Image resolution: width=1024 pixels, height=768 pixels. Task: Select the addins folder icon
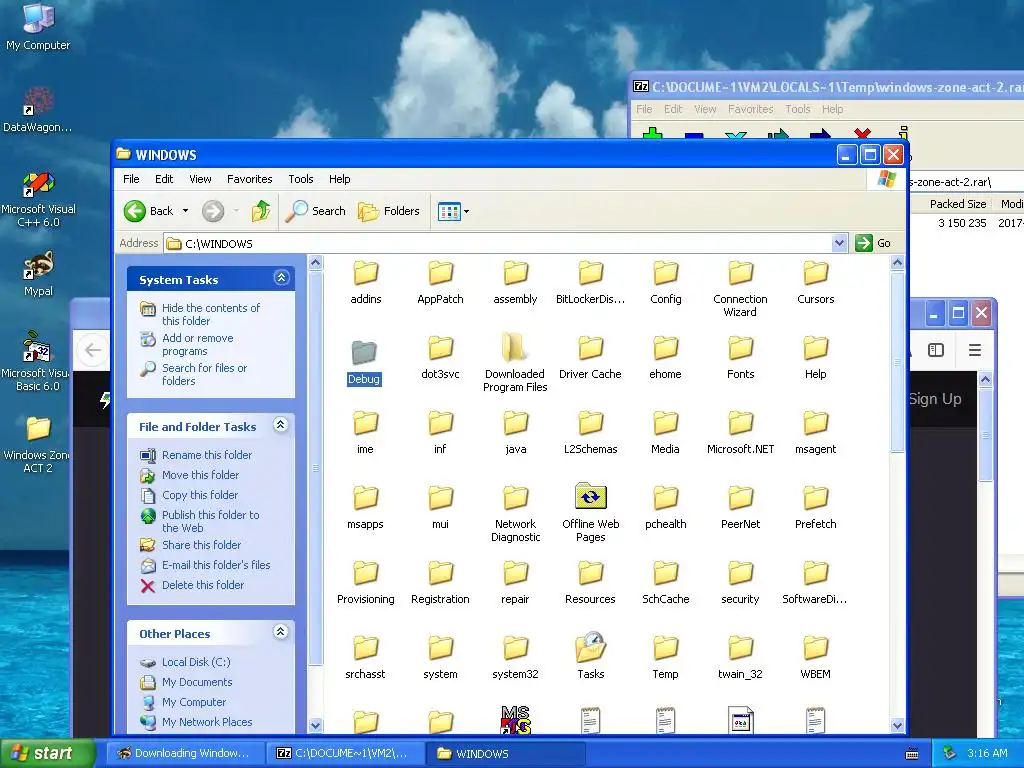366,273
